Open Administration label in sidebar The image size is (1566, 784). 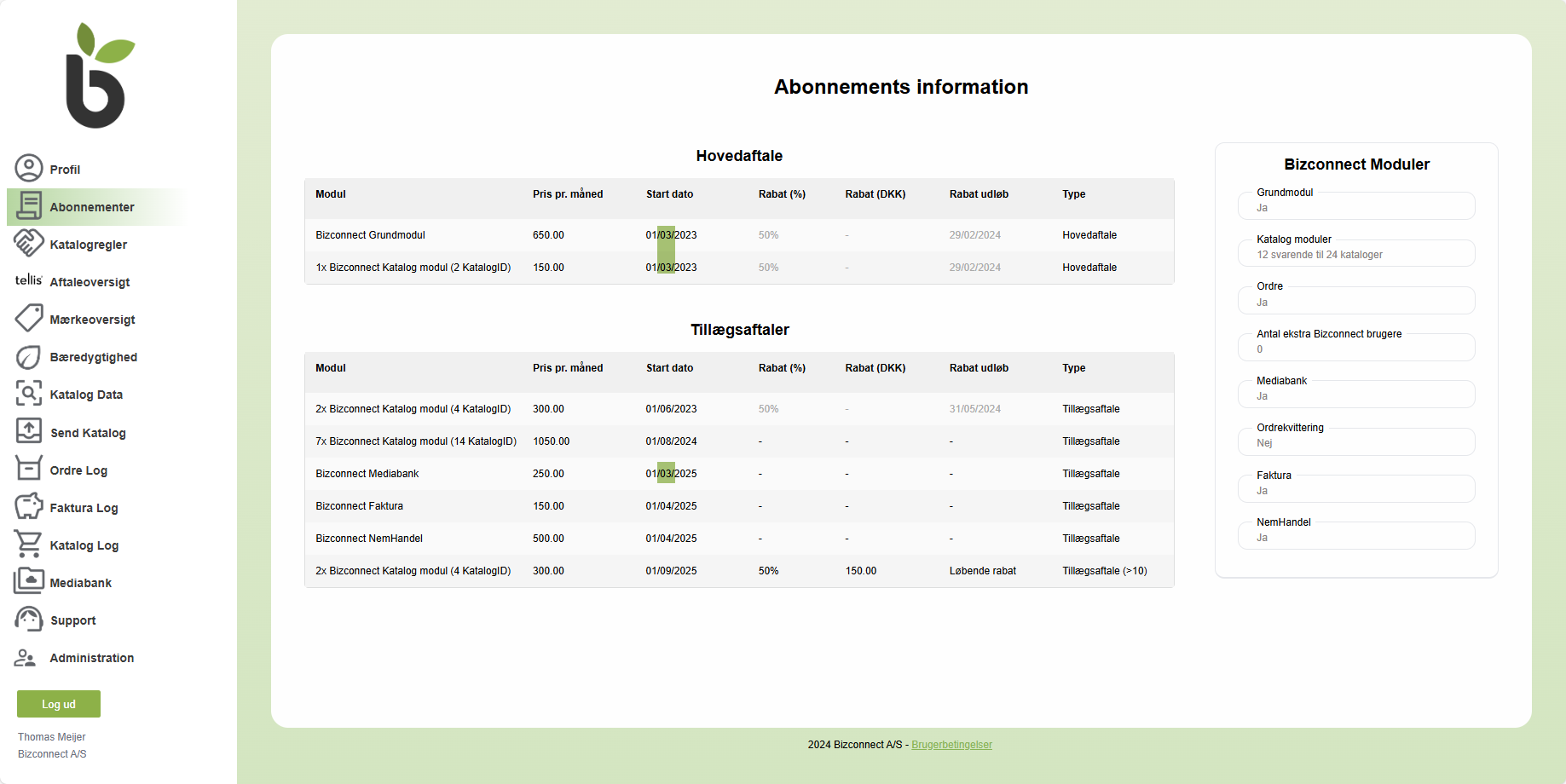click(92, 658)
